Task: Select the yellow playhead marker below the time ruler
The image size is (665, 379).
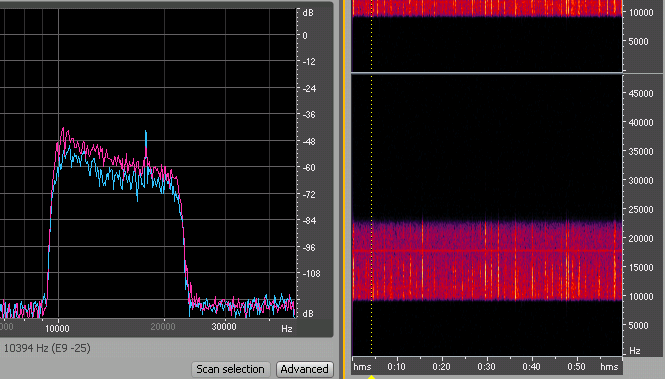Action: click(x=372, y=376)
